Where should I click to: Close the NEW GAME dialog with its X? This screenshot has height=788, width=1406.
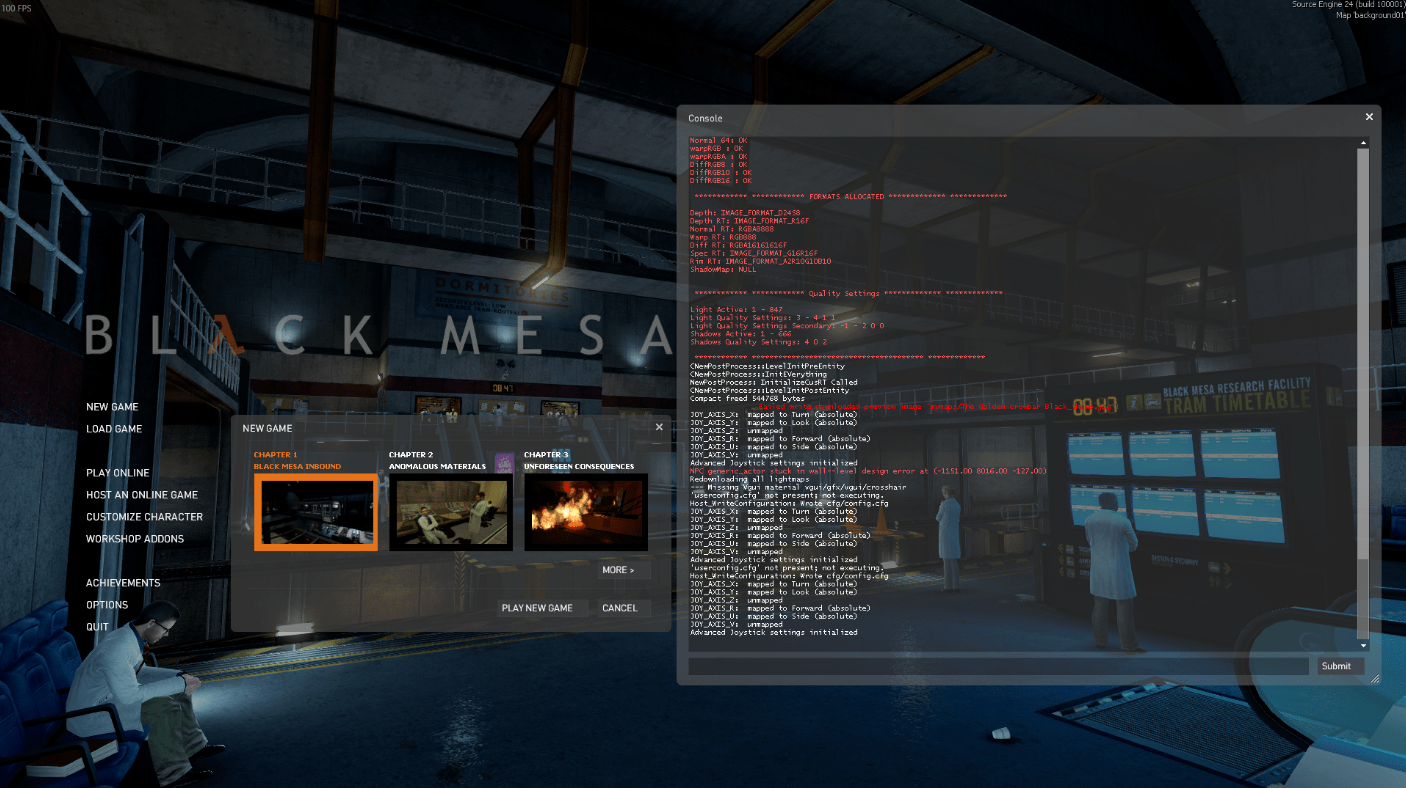click(659, 427)
